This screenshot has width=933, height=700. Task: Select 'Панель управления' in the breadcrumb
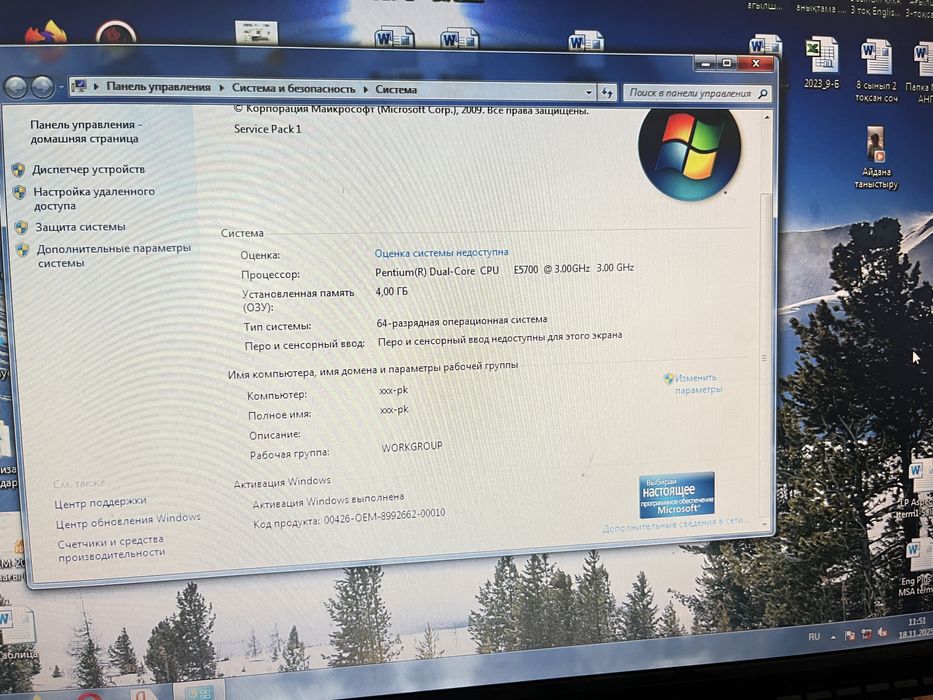coord(158,87)
